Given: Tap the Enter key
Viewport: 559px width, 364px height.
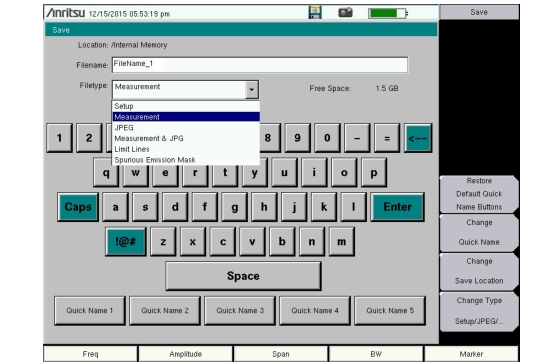Looking at the screenshot, I should click(x=398, y=207).
